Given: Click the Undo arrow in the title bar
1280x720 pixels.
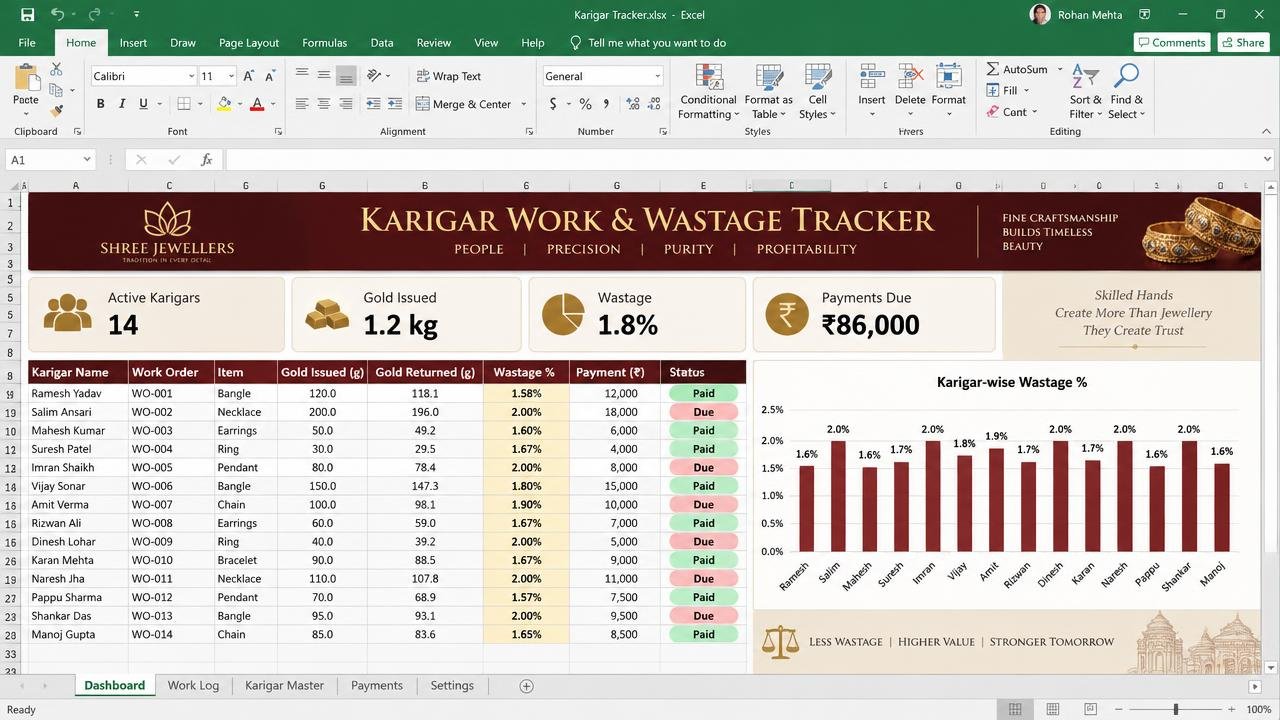Looking at the screenshot, I should 58,15.
